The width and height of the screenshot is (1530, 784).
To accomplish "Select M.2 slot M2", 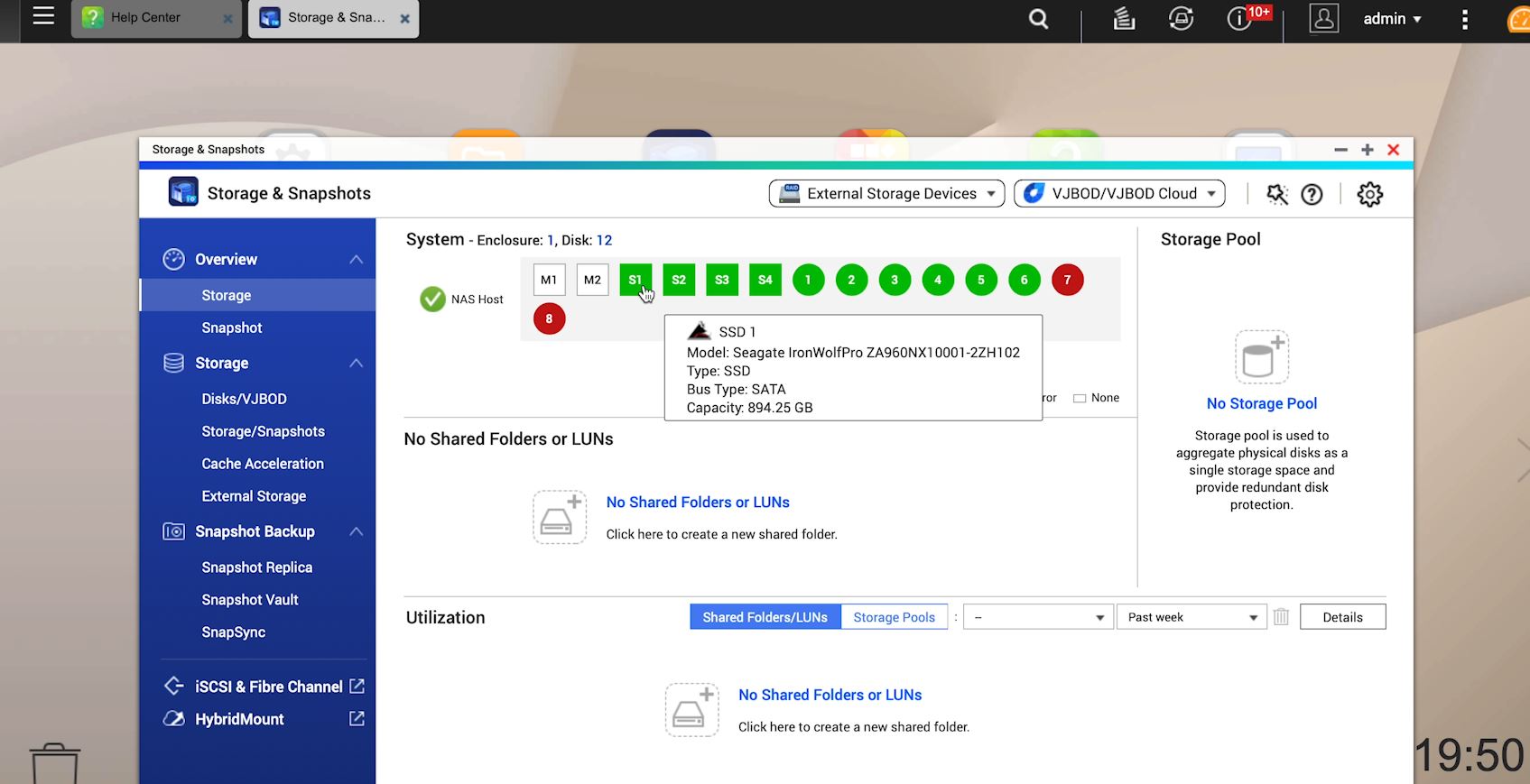I will click(x=592, y=280).
